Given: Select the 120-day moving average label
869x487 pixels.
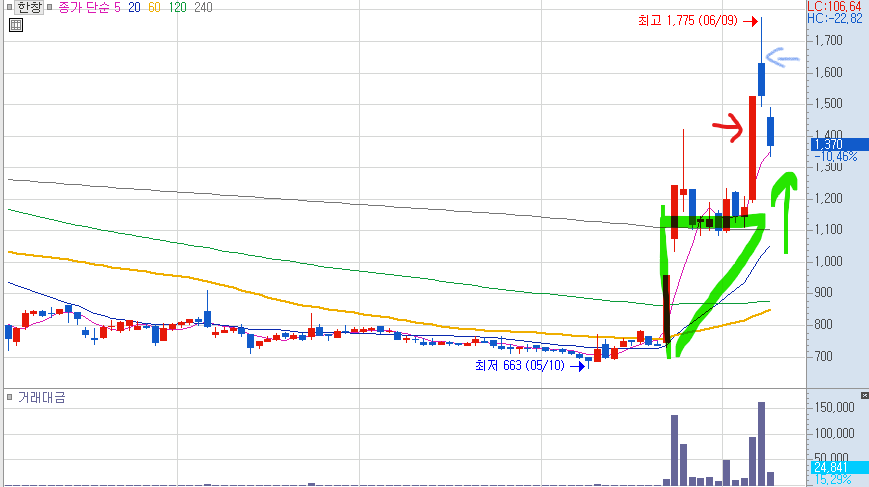Looking at the screenshot, I should point(177,7).
